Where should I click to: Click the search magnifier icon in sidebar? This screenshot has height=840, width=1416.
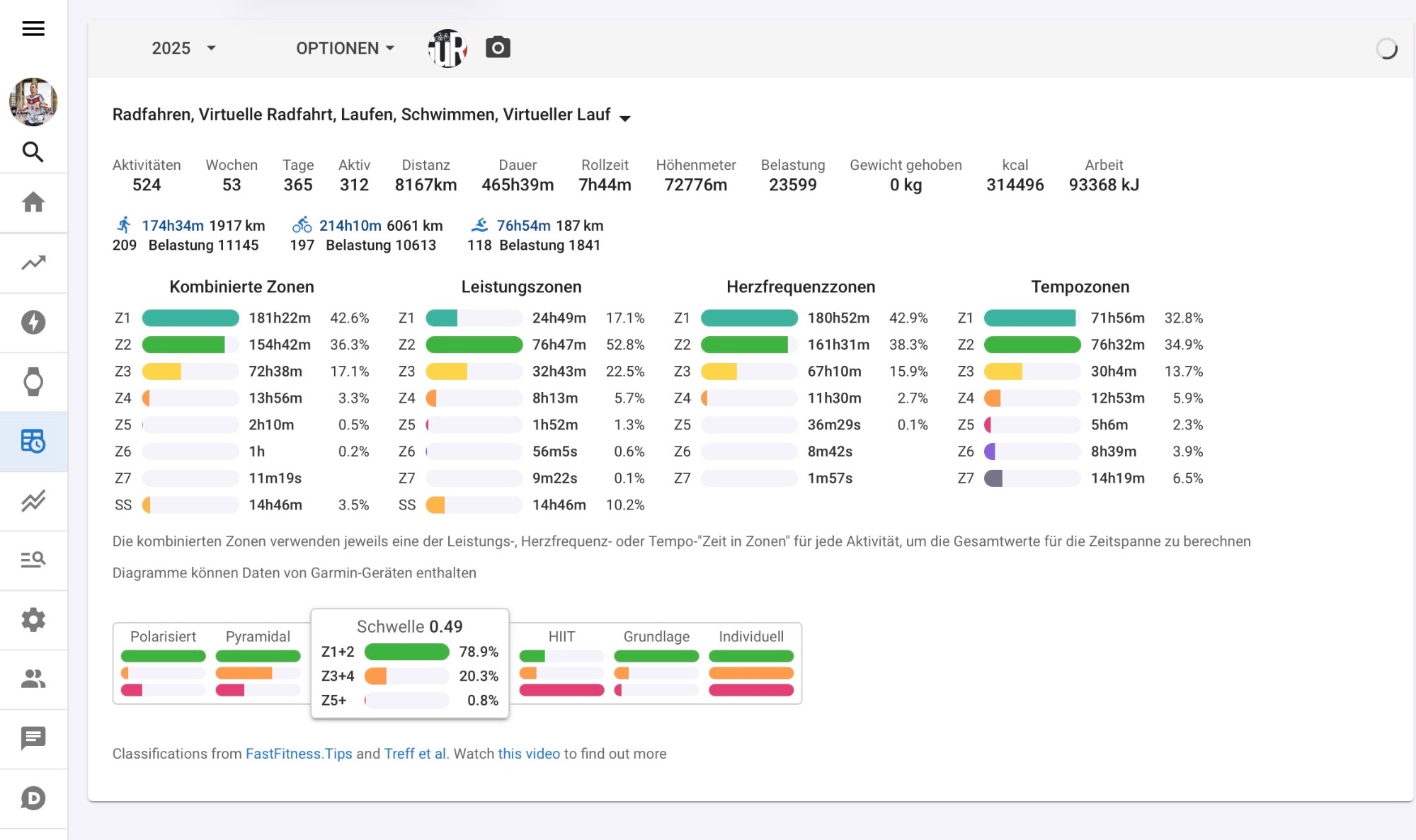[33, 151]
